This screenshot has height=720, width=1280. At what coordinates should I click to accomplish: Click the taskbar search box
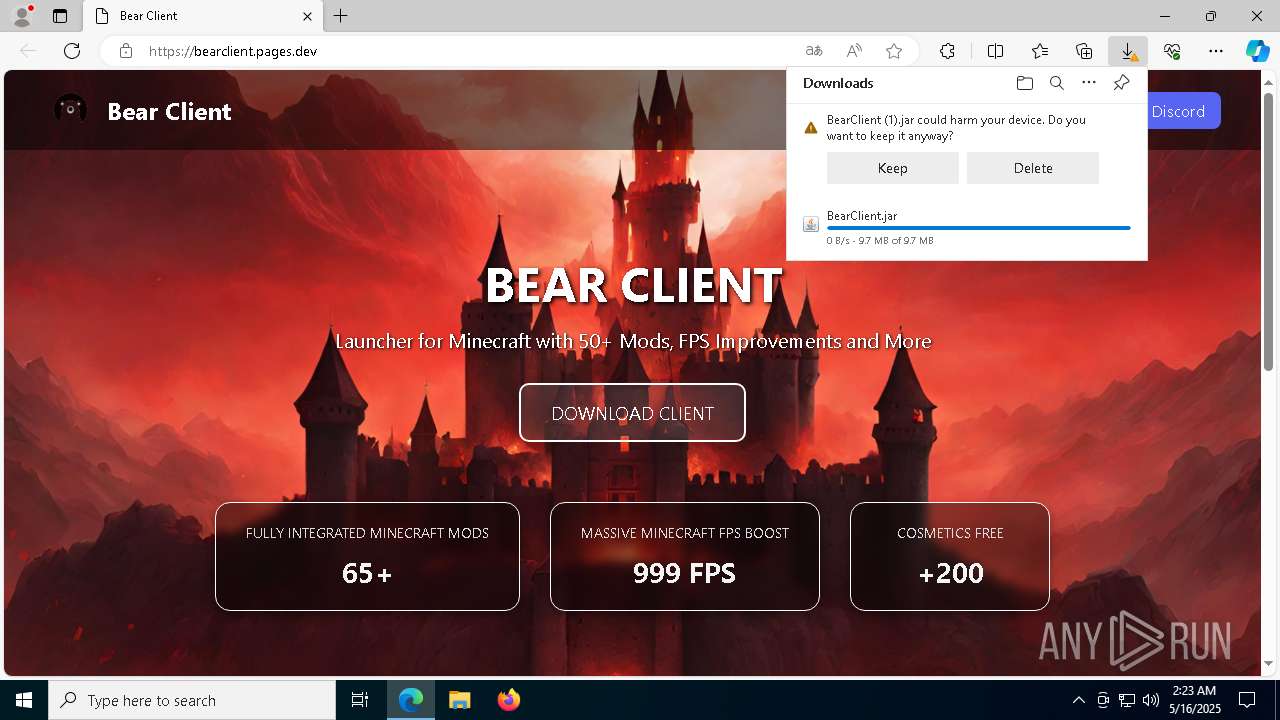pyautogui.click(x=192, y=700)
